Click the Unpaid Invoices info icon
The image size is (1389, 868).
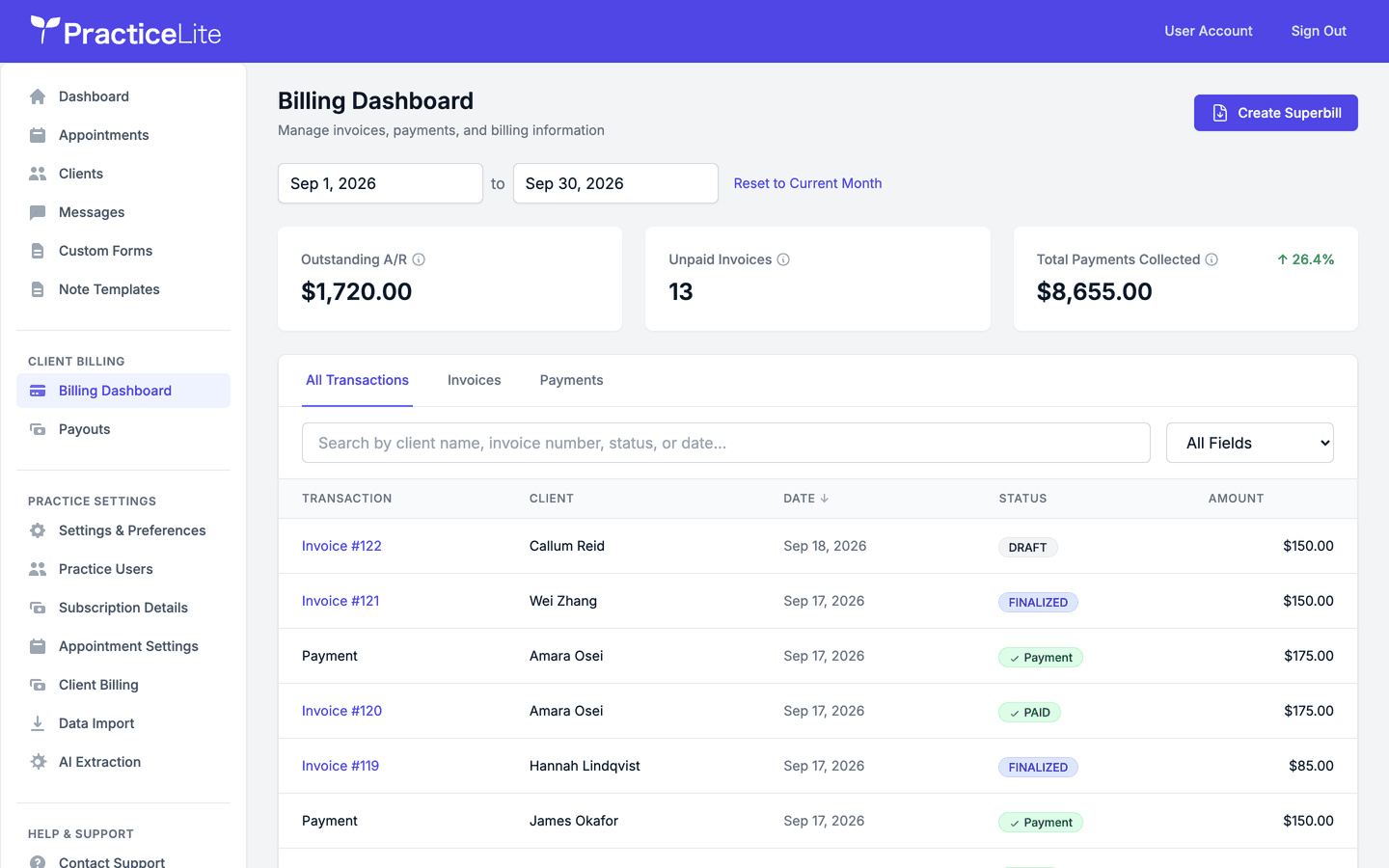pos(783,259)
